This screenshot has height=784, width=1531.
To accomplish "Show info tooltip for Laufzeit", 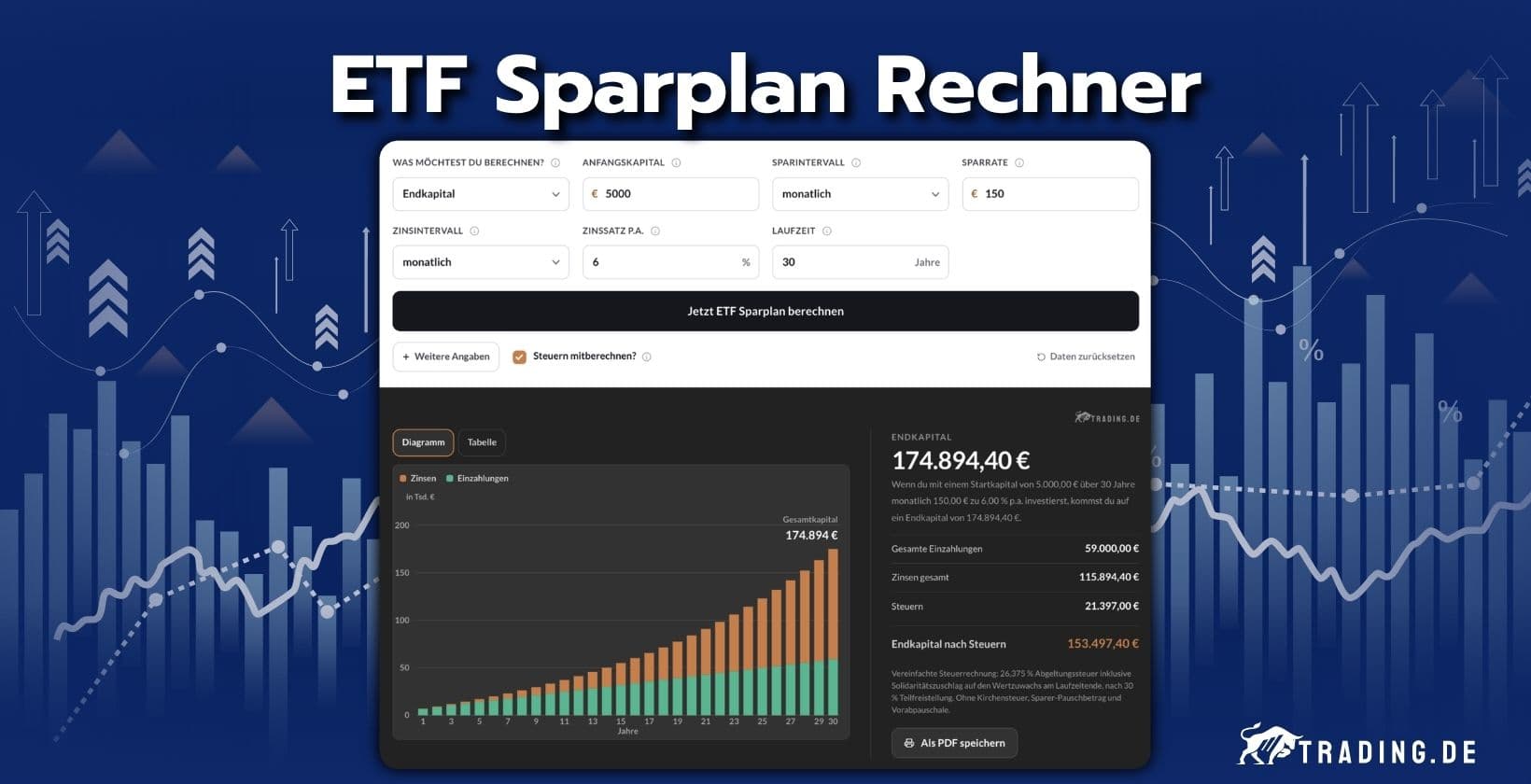I will 827,231.
